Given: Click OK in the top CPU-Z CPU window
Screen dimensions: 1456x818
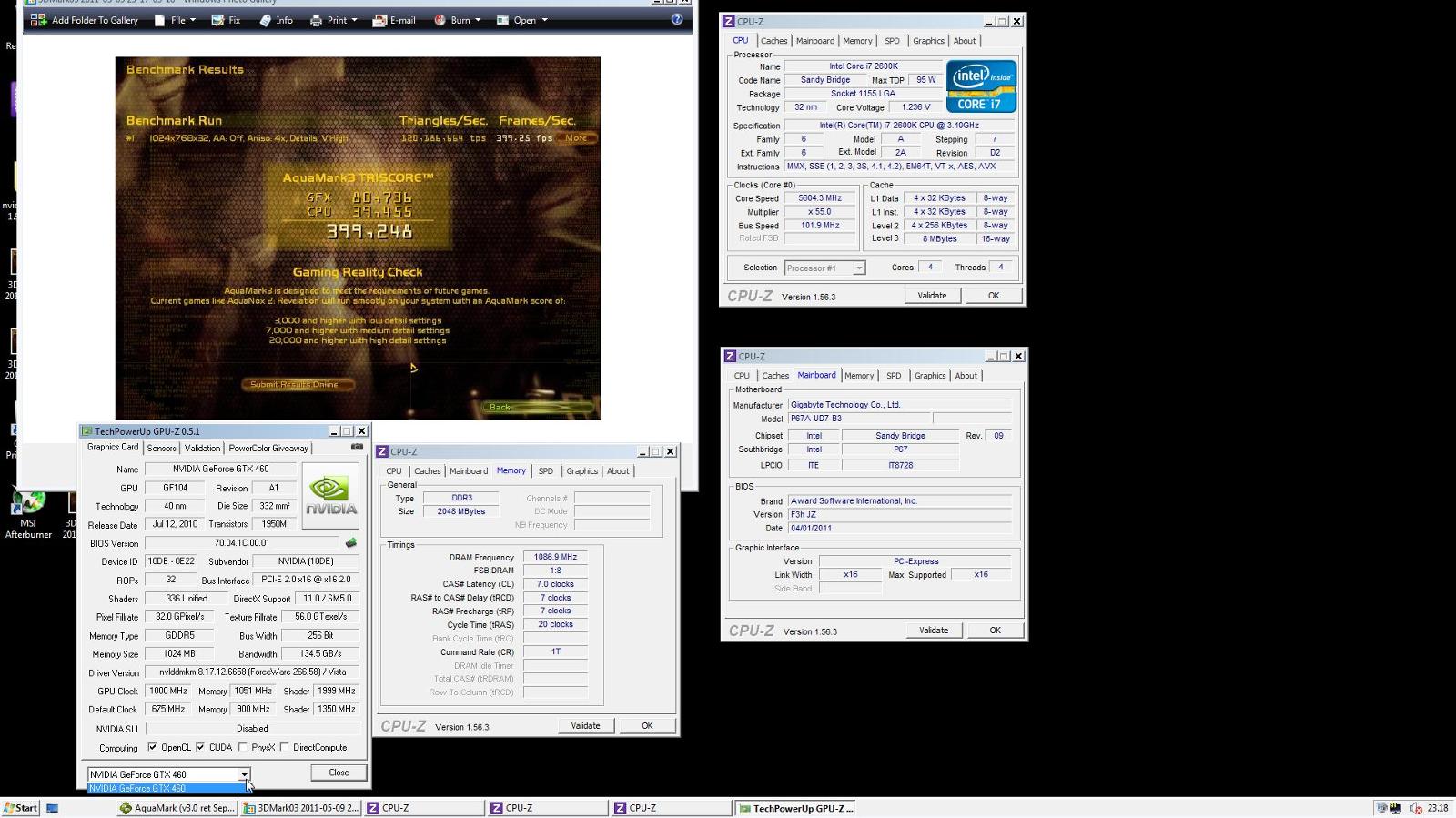Looking at the screenshot, I should [x=994, y=296].
